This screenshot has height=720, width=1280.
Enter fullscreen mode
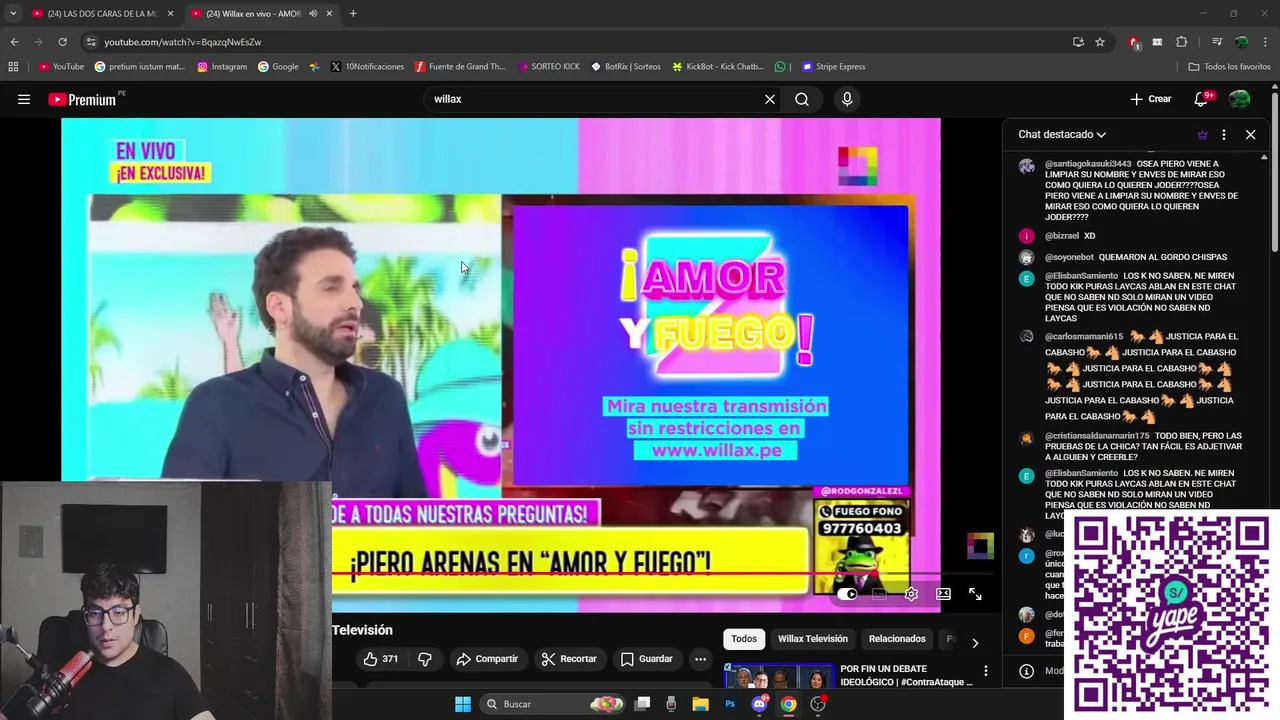975,594
